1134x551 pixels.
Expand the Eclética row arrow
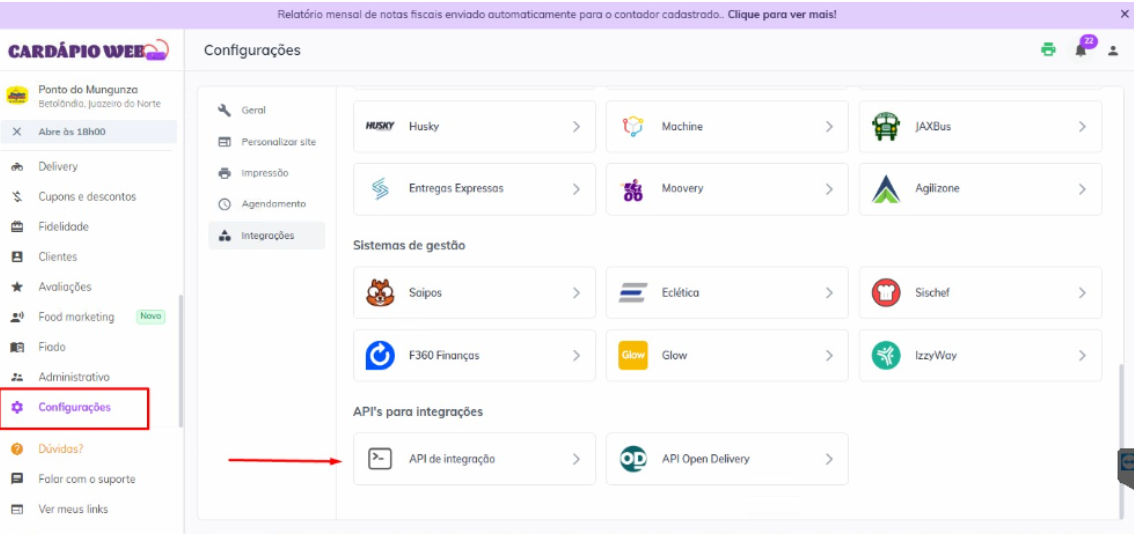coord(829,293)
